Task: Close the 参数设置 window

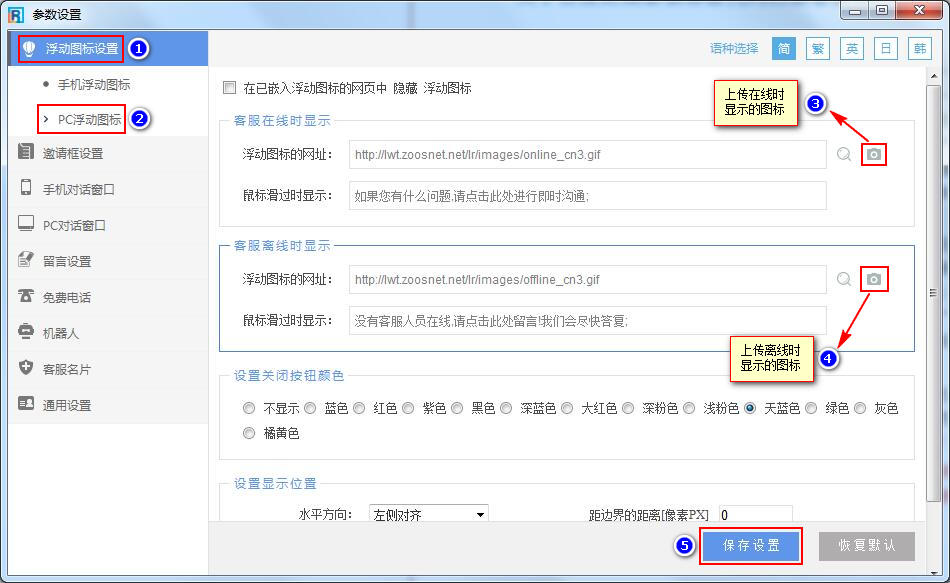Action: 918,10
